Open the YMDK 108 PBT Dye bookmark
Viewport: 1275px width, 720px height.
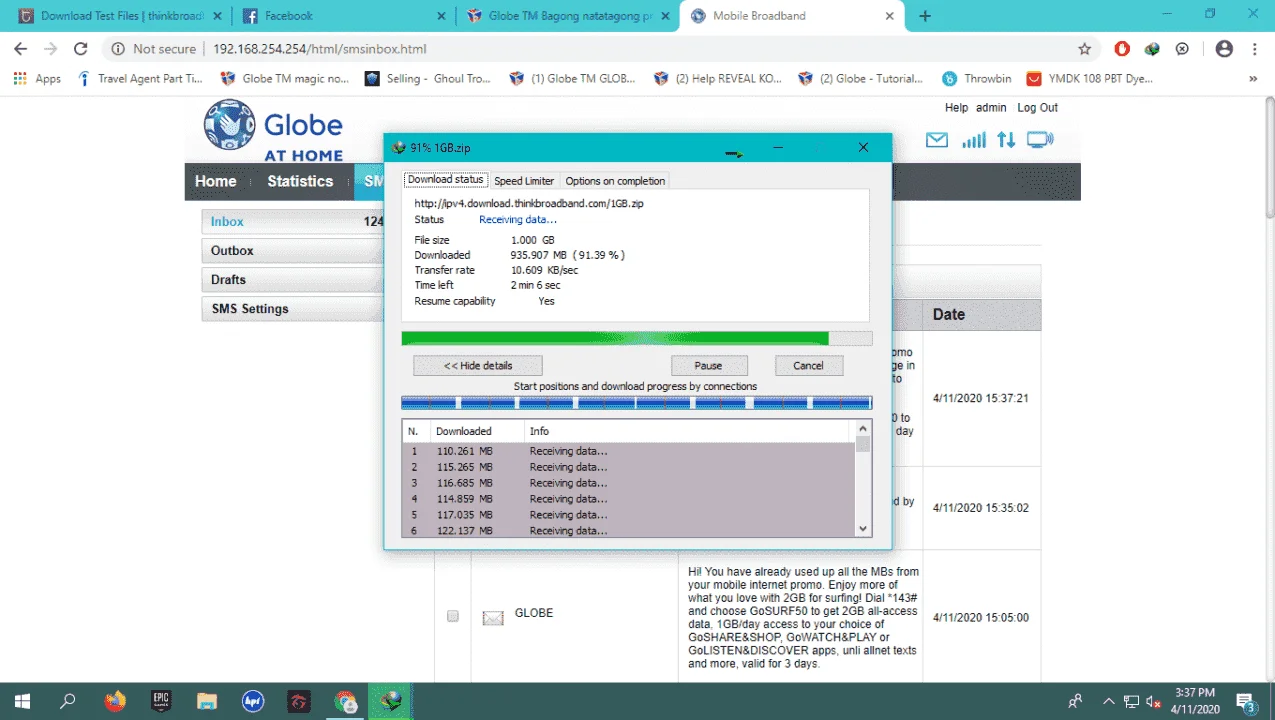click(1090, 78)
